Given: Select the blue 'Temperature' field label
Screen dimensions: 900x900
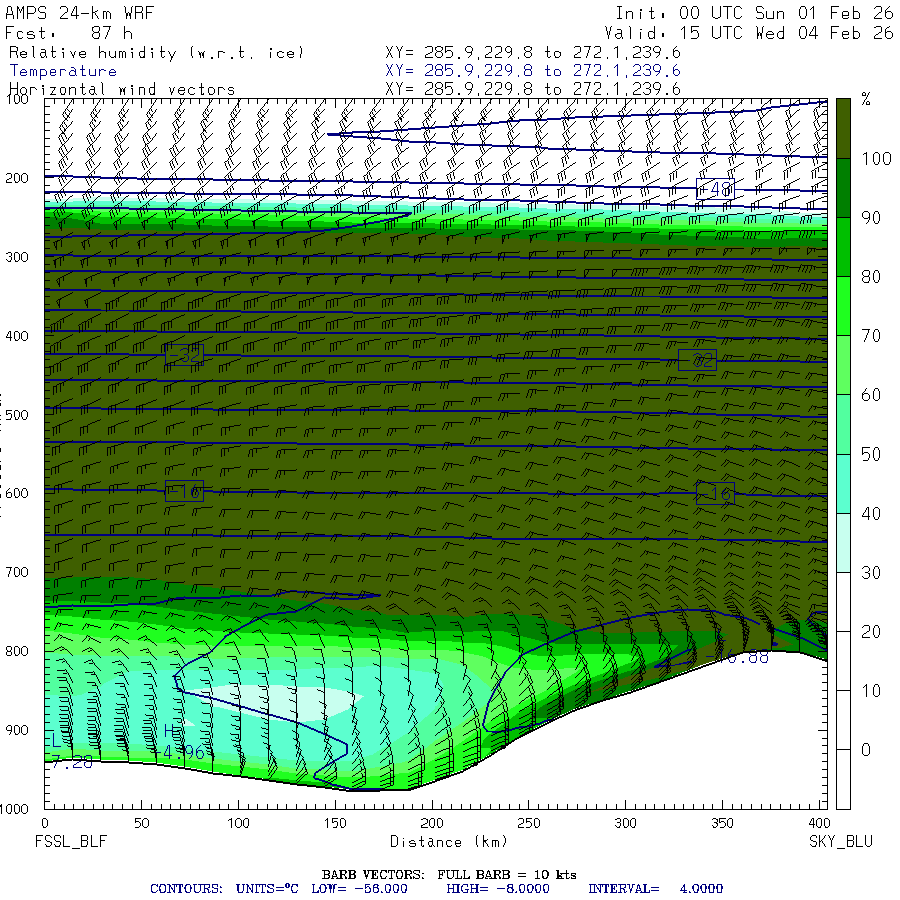Looking at the screenshot, I should [63, 71].
